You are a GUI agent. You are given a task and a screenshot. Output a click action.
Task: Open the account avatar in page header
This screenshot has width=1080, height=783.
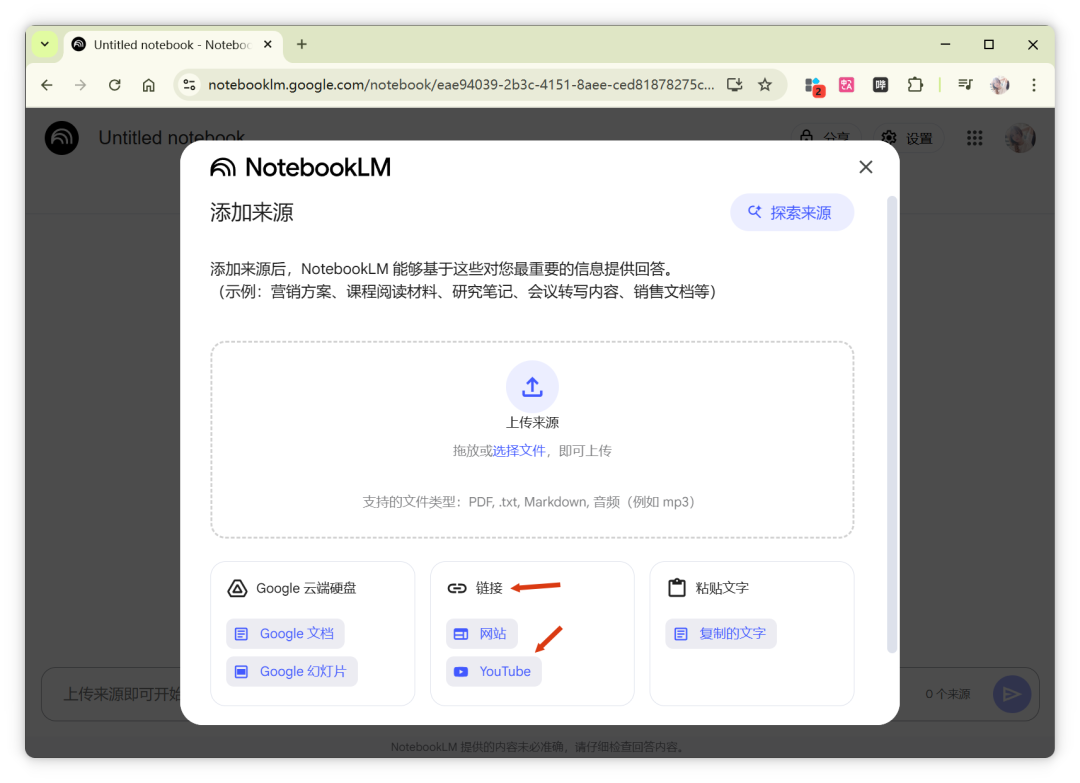[1019, 138]
